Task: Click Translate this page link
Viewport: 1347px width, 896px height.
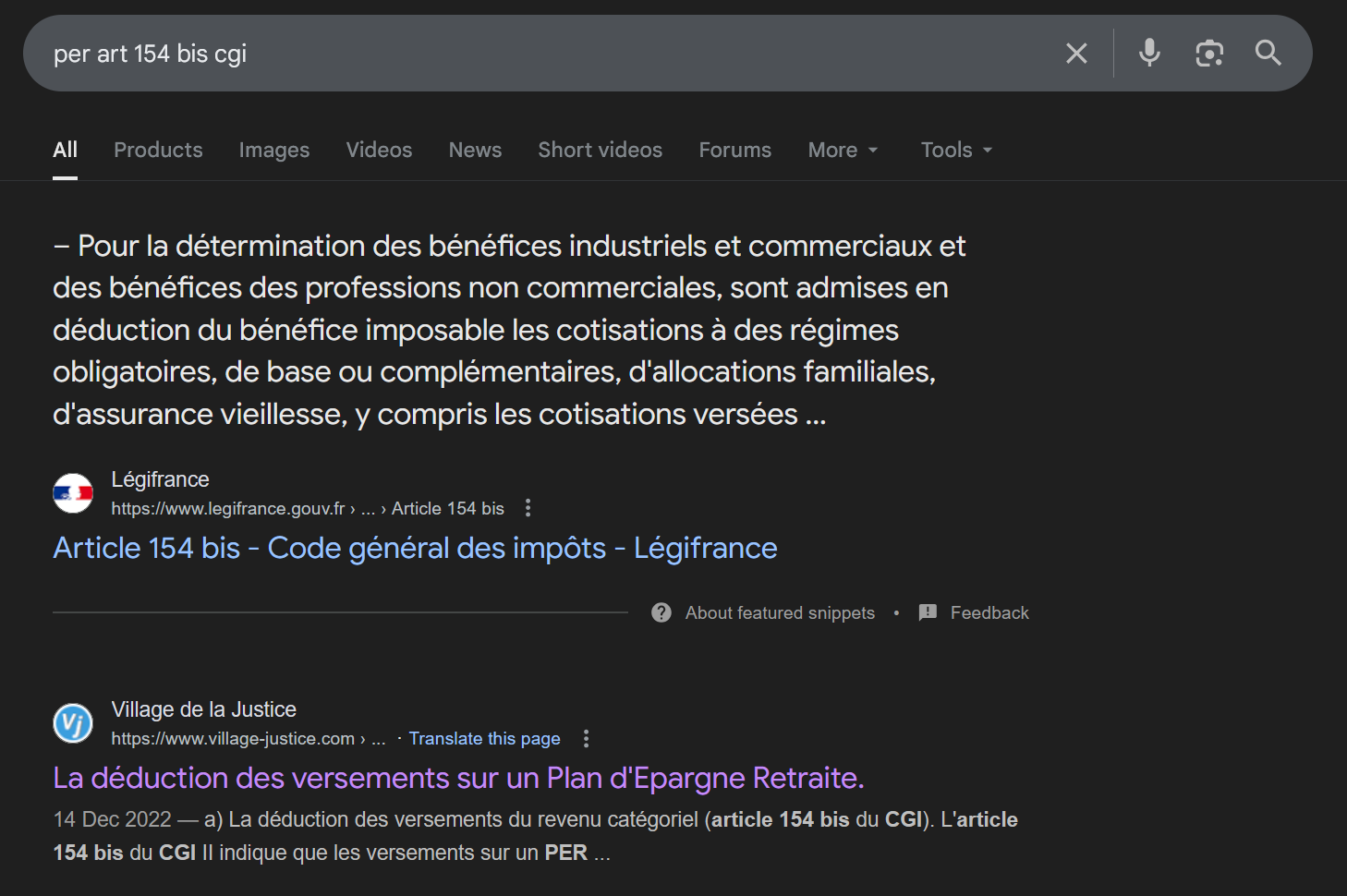Action: [x=484, y=738]
